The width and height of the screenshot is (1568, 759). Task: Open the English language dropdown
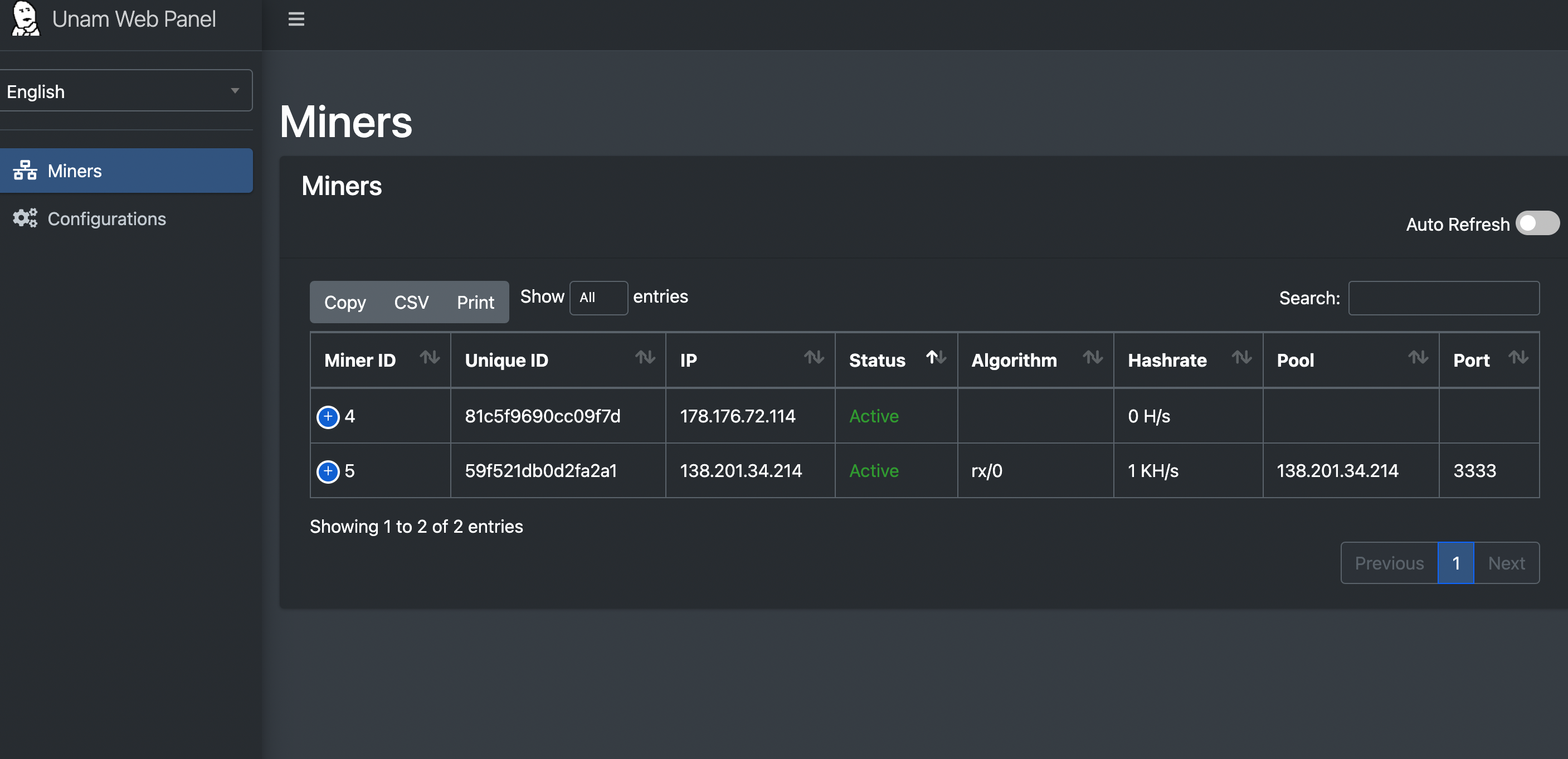[x=125, y=91]
